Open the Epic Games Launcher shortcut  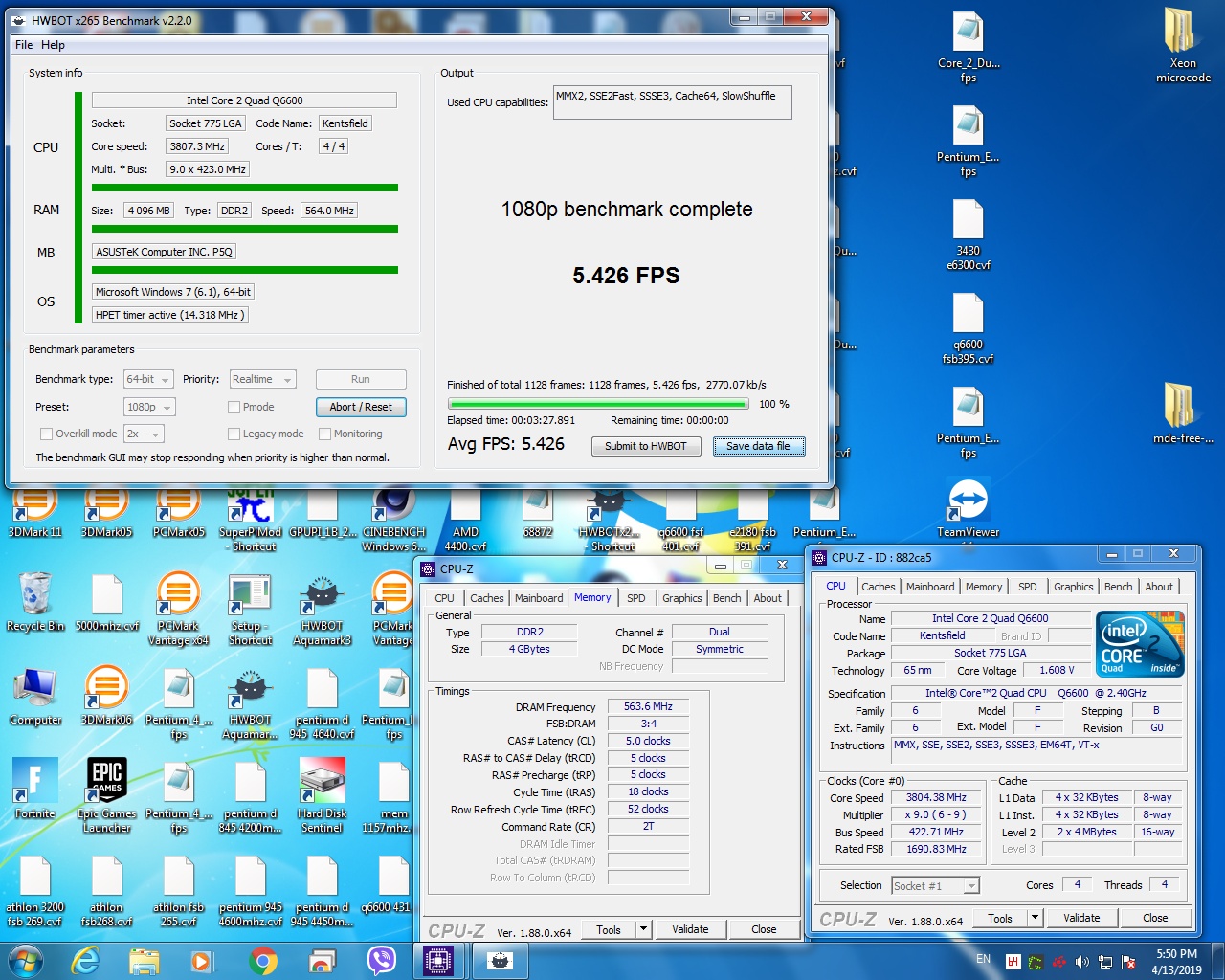point(107,794)
